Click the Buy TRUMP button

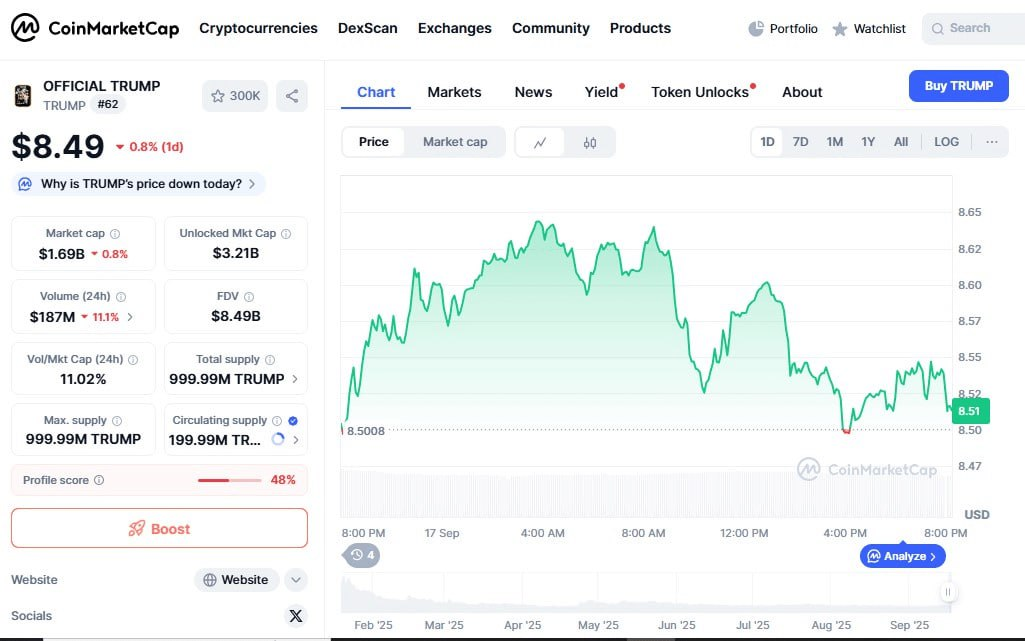pyautogui.click(x=958, y=86)
